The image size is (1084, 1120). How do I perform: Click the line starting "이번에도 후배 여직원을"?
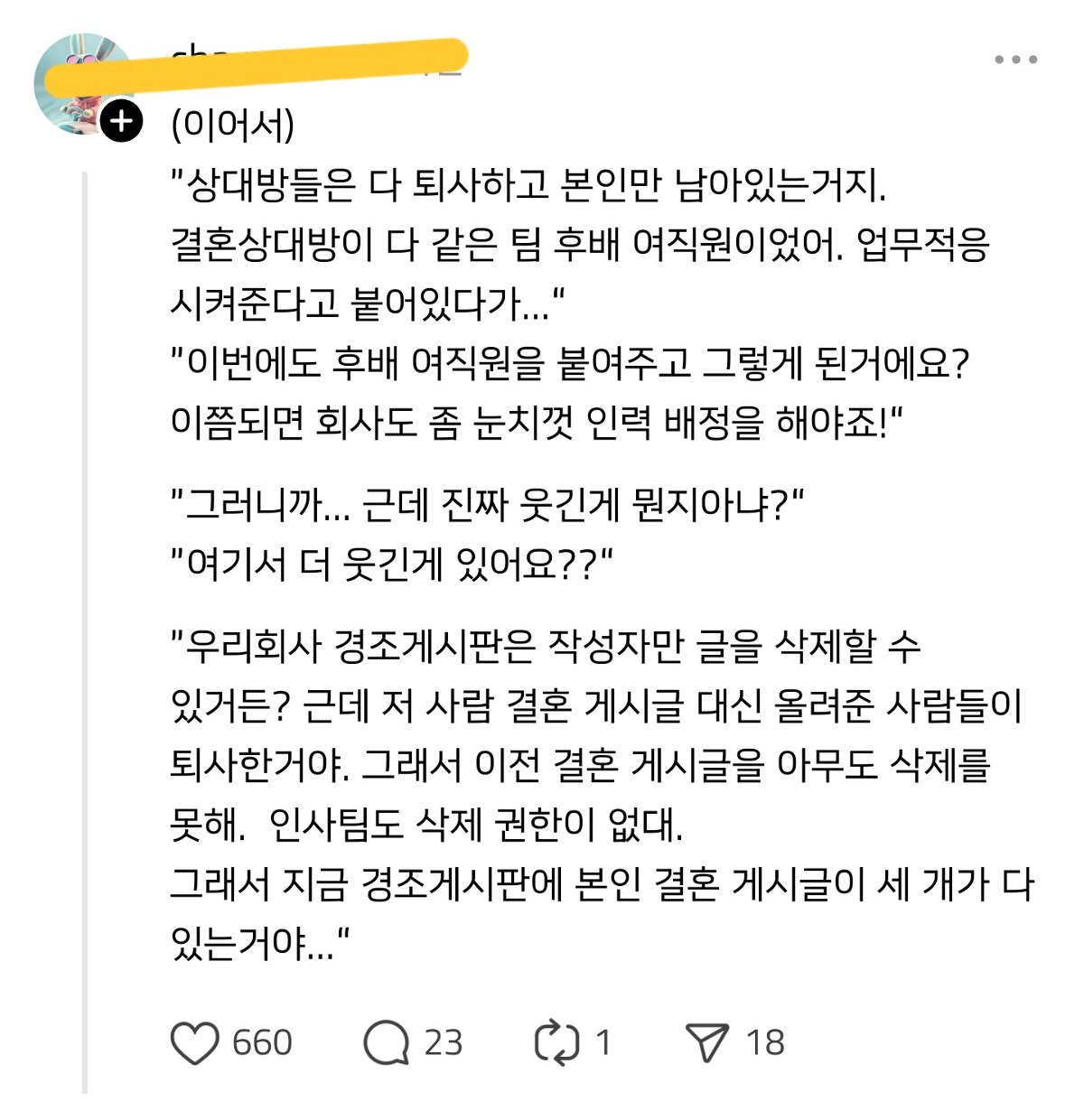click(569, 363)
